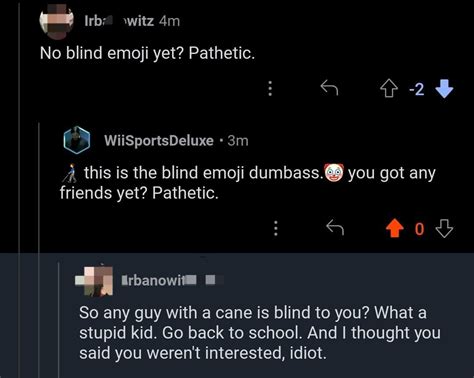Upvote the 'No blind emoji yet' comment

(389, 89)
